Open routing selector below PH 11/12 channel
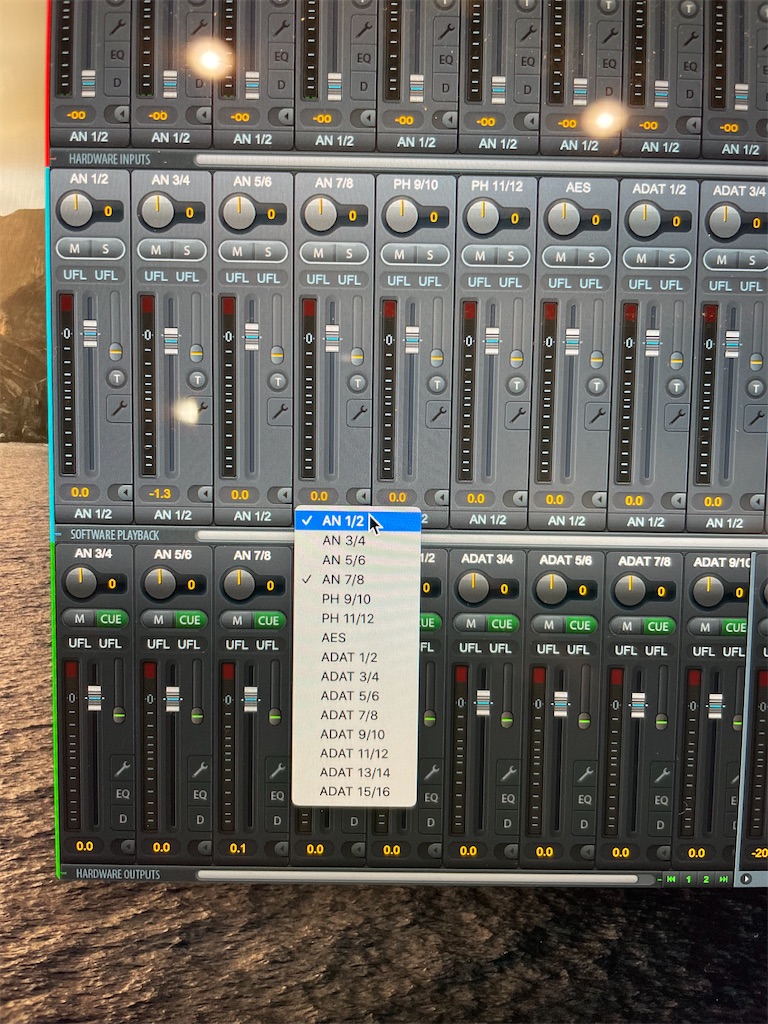 pos(488,520)
